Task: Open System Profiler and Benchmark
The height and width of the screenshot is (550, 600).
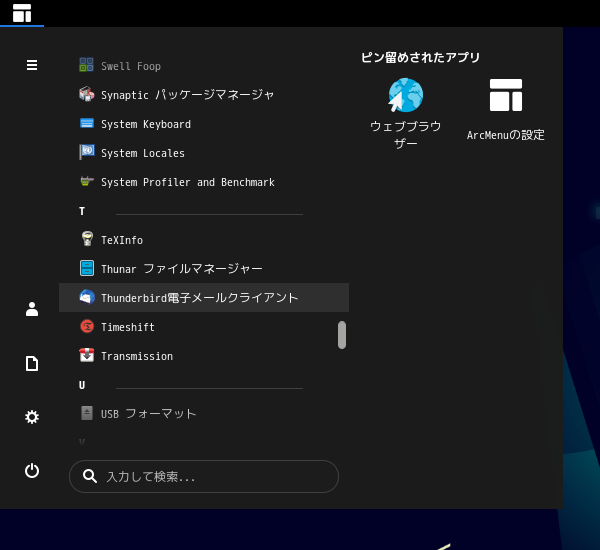Action: 204,182
